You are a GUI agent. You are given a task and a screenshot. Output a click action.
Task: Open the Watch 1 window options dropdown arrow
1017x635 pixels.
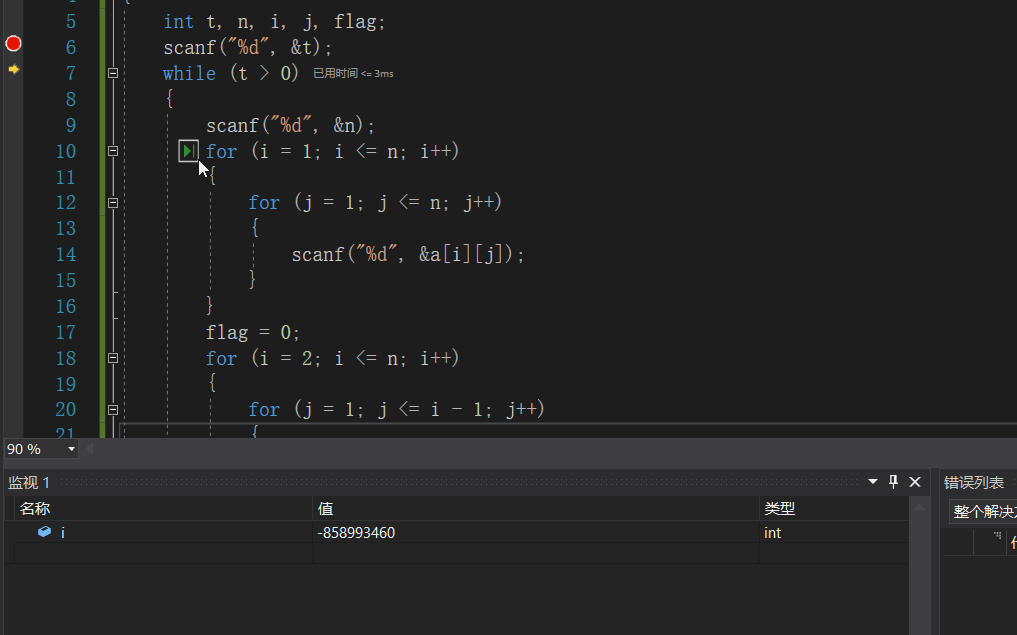(x=872, y=482)
